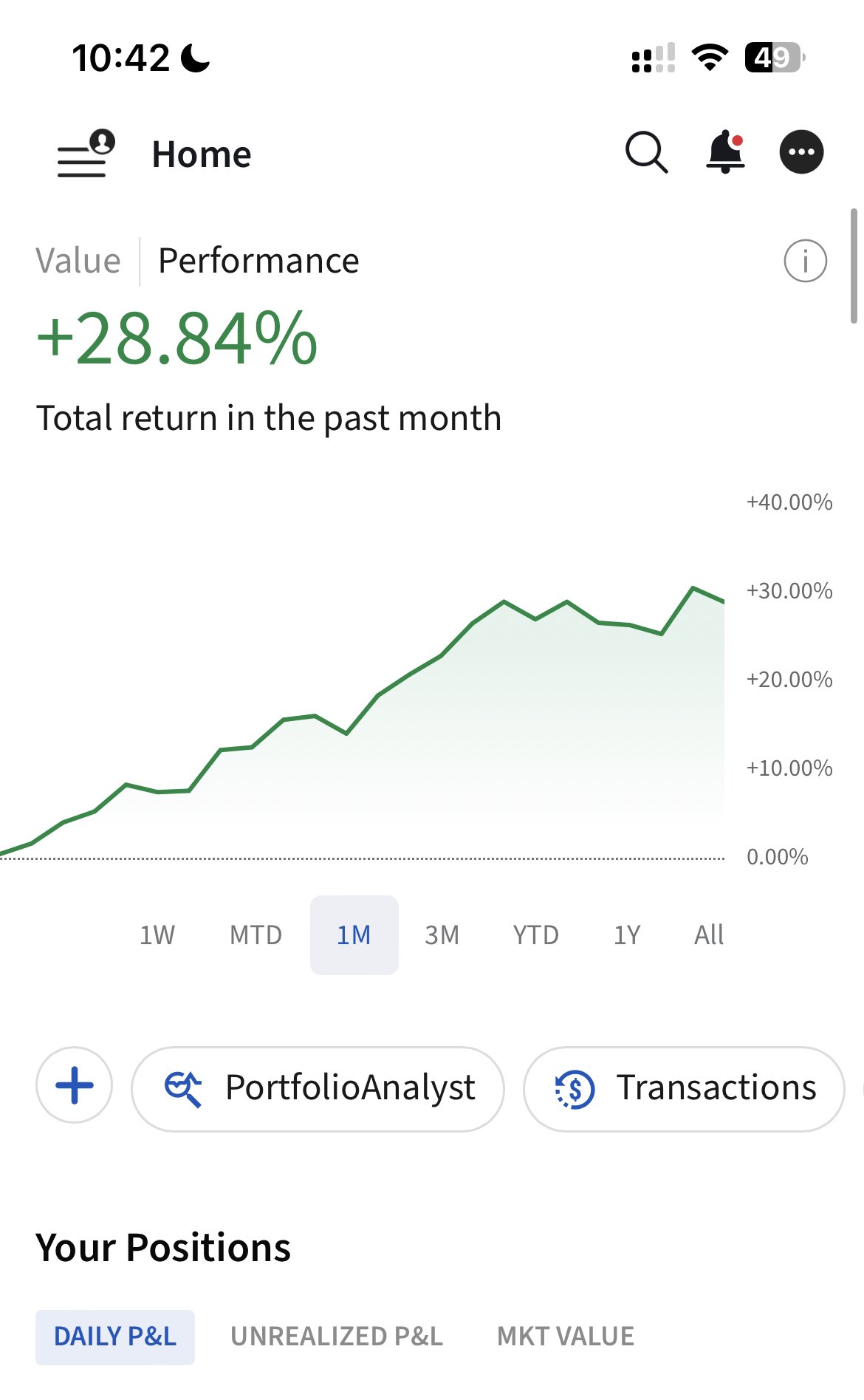864x1400 pixels.
Task: Show the All time chart range
Action: pyautogui.click(x=708, y=935)
